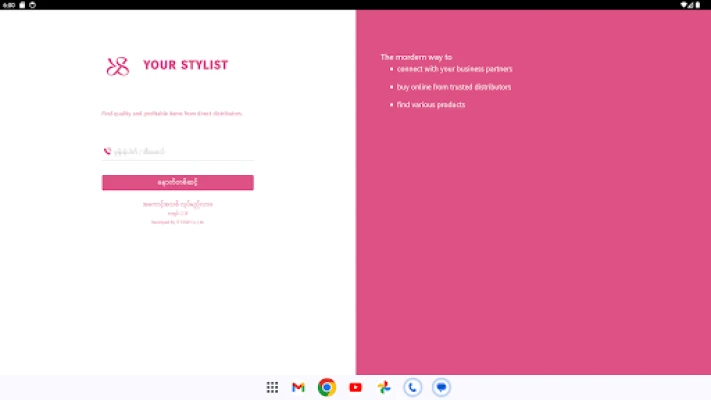Viewport: 711px width, 400px height.
Task: Launch Gmail from the taskbar
Action: [298, 387]
